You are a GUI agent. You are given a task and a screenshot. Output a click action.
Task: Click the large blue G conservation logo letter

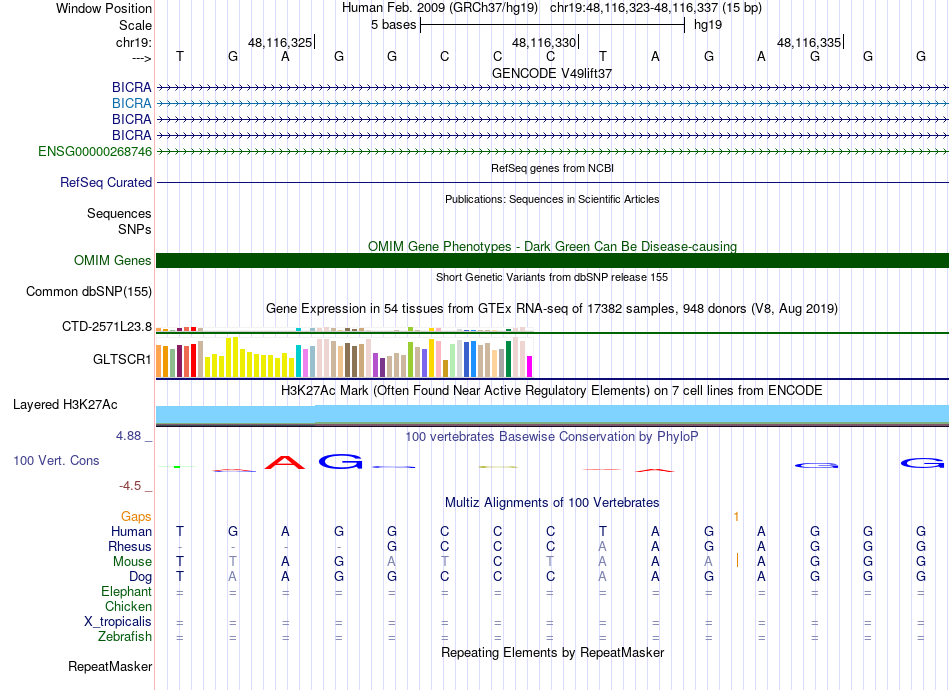pyautogui.click(x=340, y=462)
